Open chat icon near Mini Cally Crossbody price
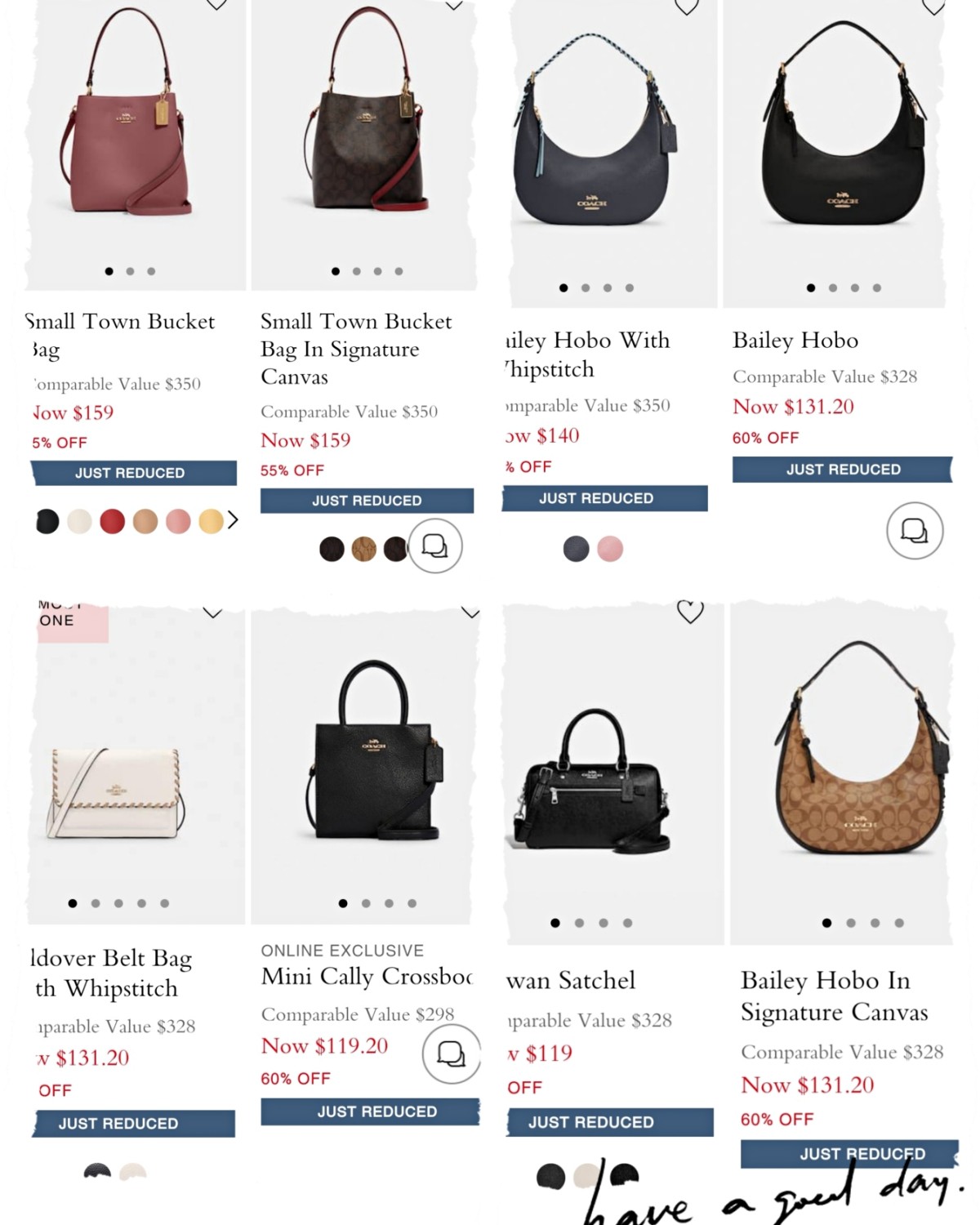The height and width of the screenshot is (1225, 980). pyautogui.click(x=451, y=1054)
